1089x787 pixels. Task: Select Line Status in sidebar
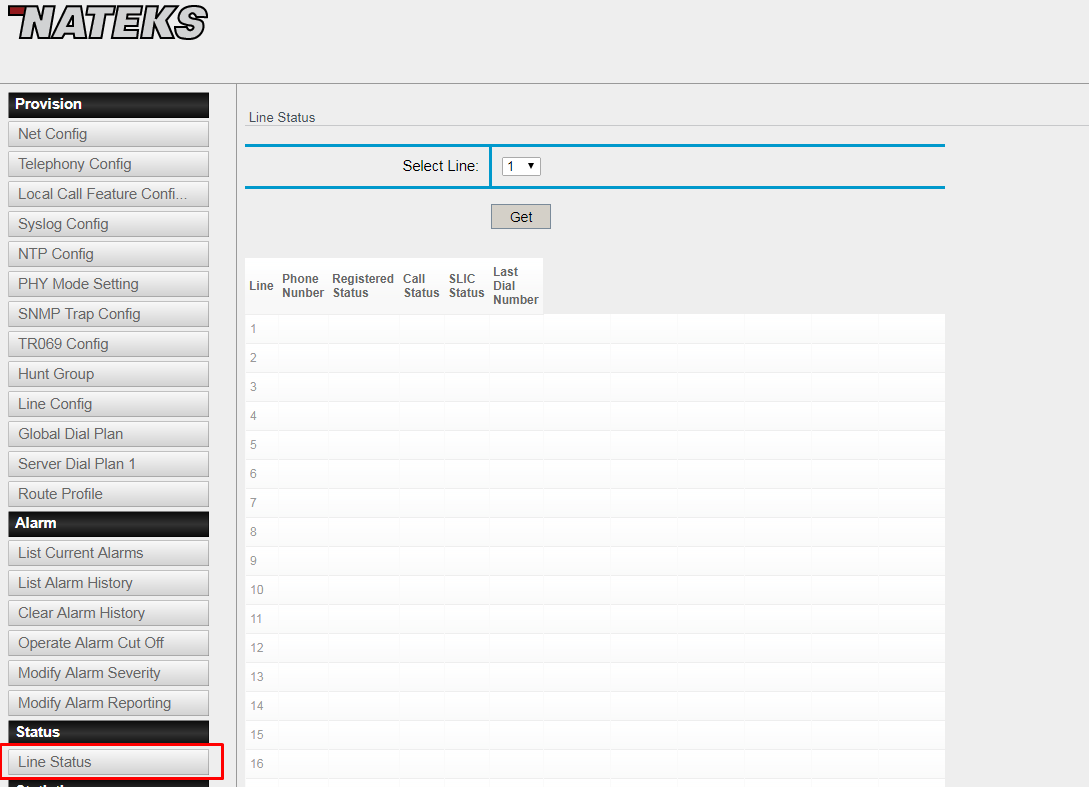108,762
